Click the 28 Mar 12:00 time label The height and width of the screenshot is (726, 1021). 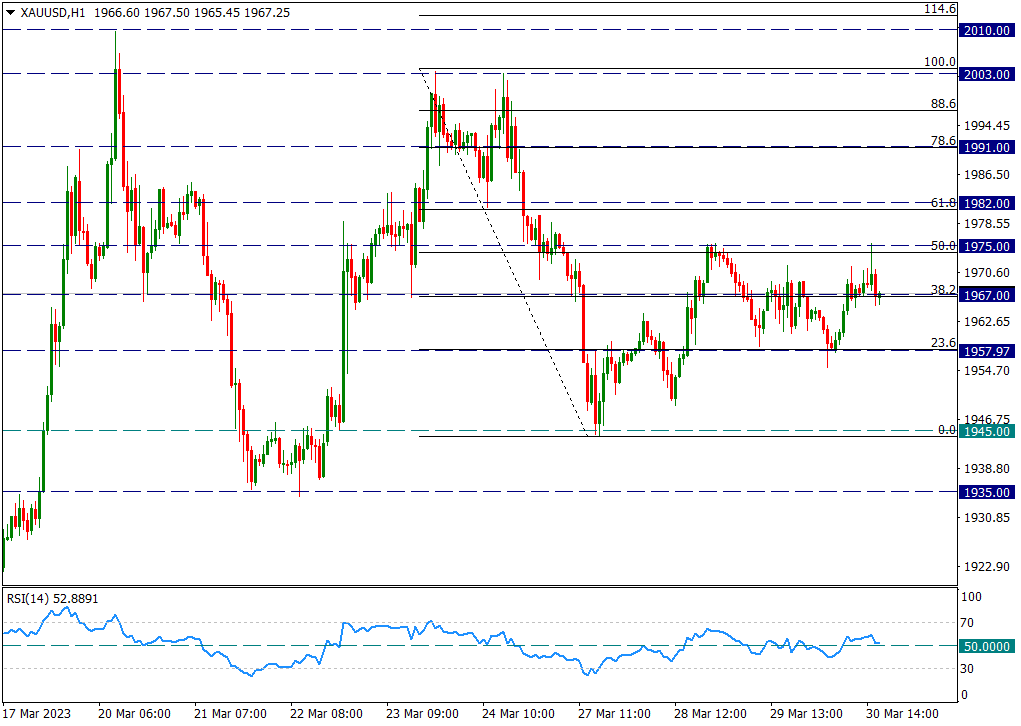pos(710,714)
